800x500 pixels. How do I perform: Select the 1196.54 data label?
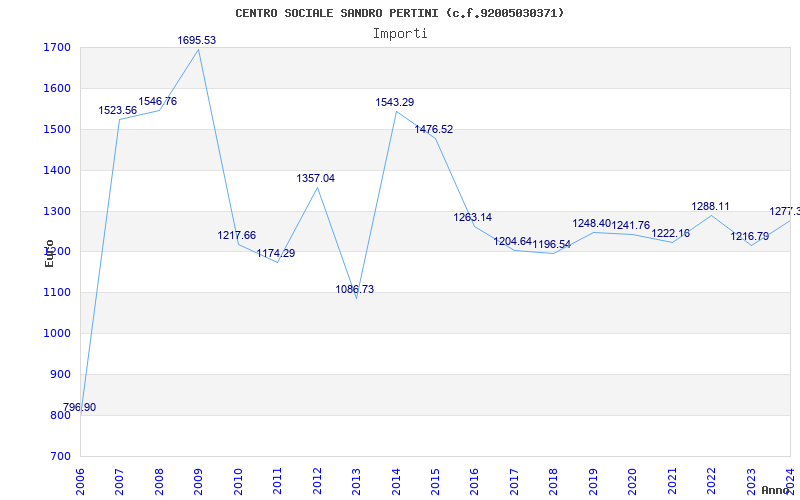pos(552,244)
